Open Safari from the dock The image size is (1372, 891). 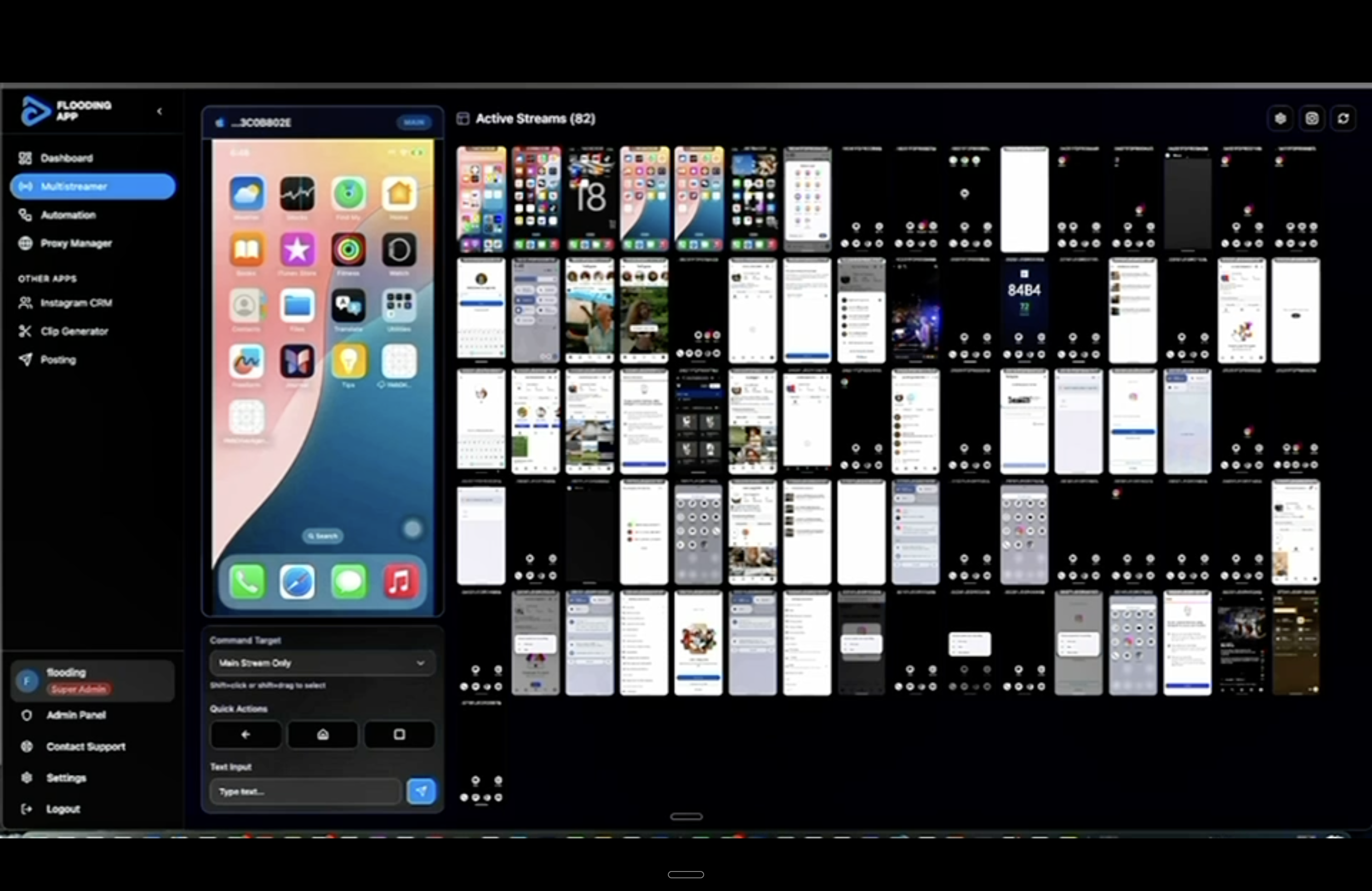(x=298, y=581)
